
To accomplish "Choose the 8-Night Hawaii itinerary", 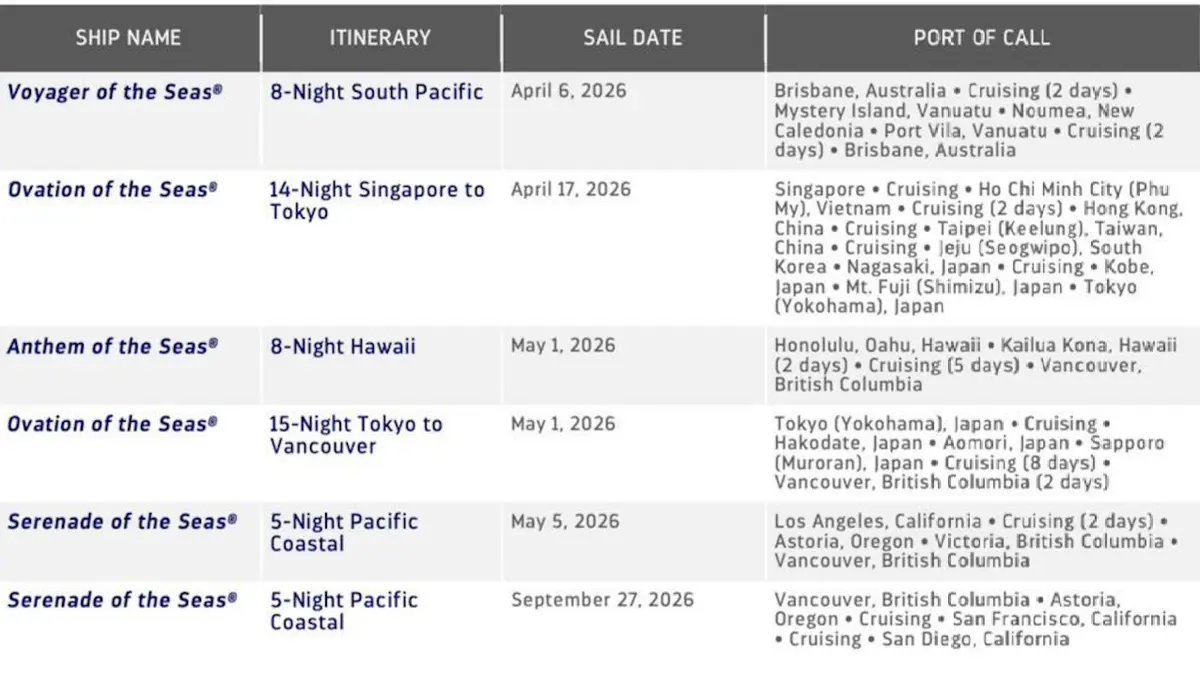I will pyautogui.click(x=343, y=347).
